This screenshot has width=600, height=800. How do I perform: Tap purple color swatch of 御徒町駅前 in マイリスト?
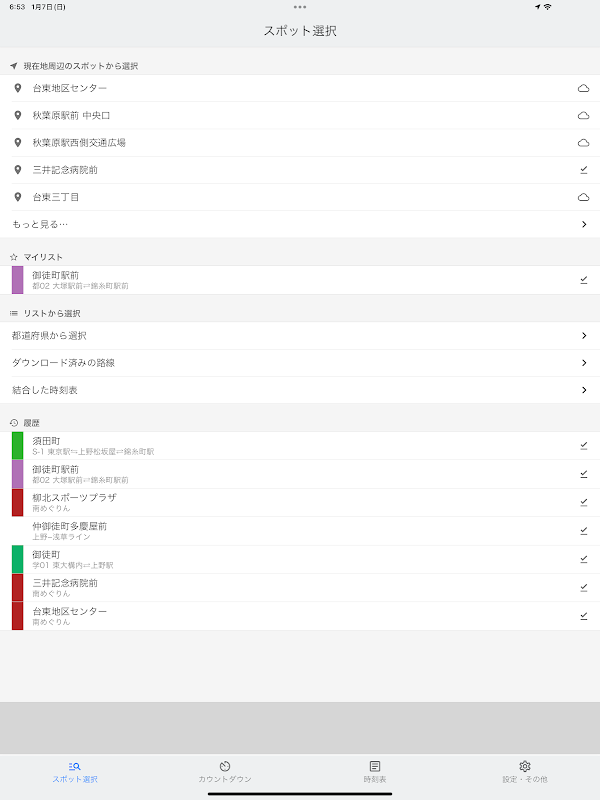point(17,280)
